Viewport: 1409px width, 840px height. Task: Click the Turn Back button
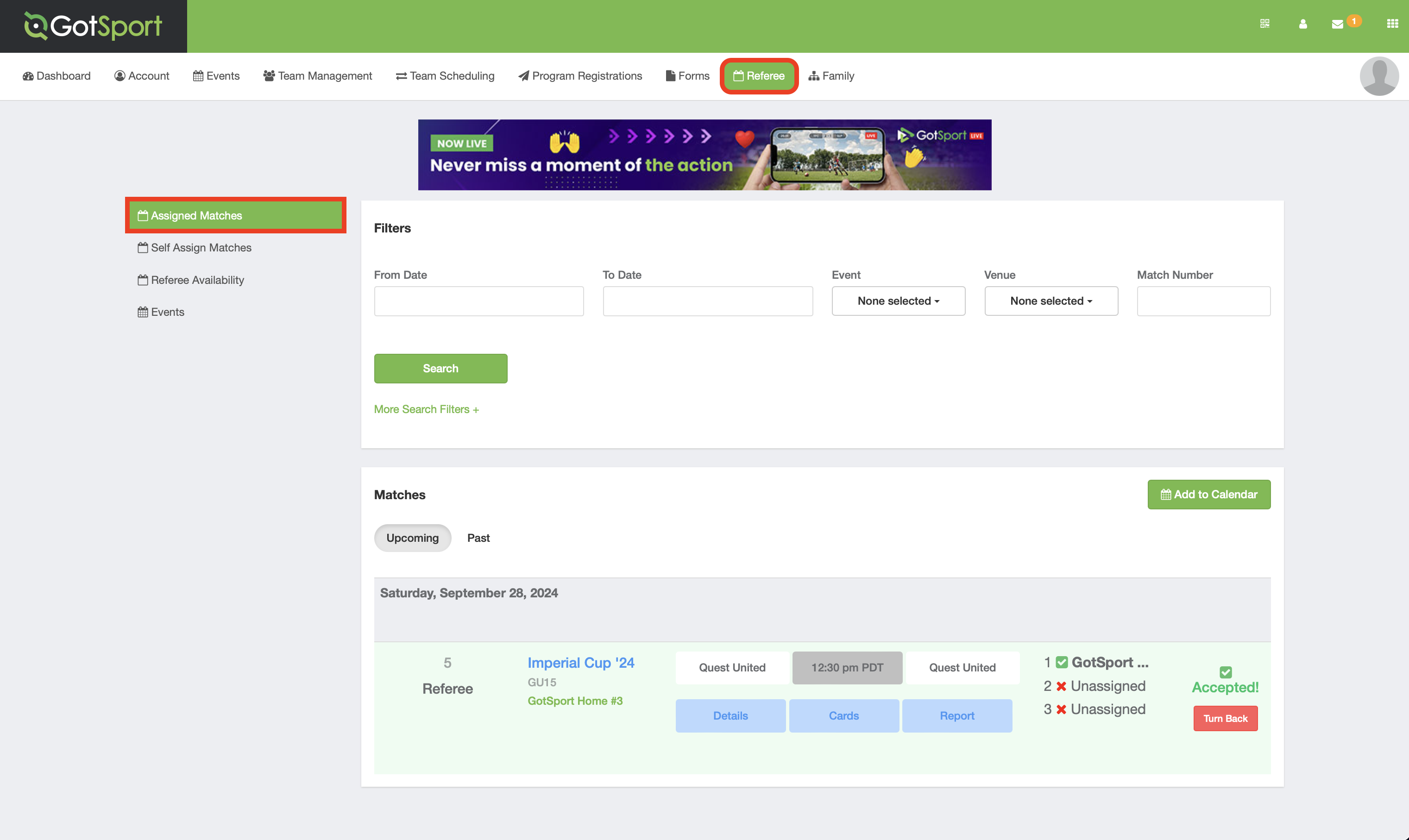pyautogui.click(x=1226, y=718)
